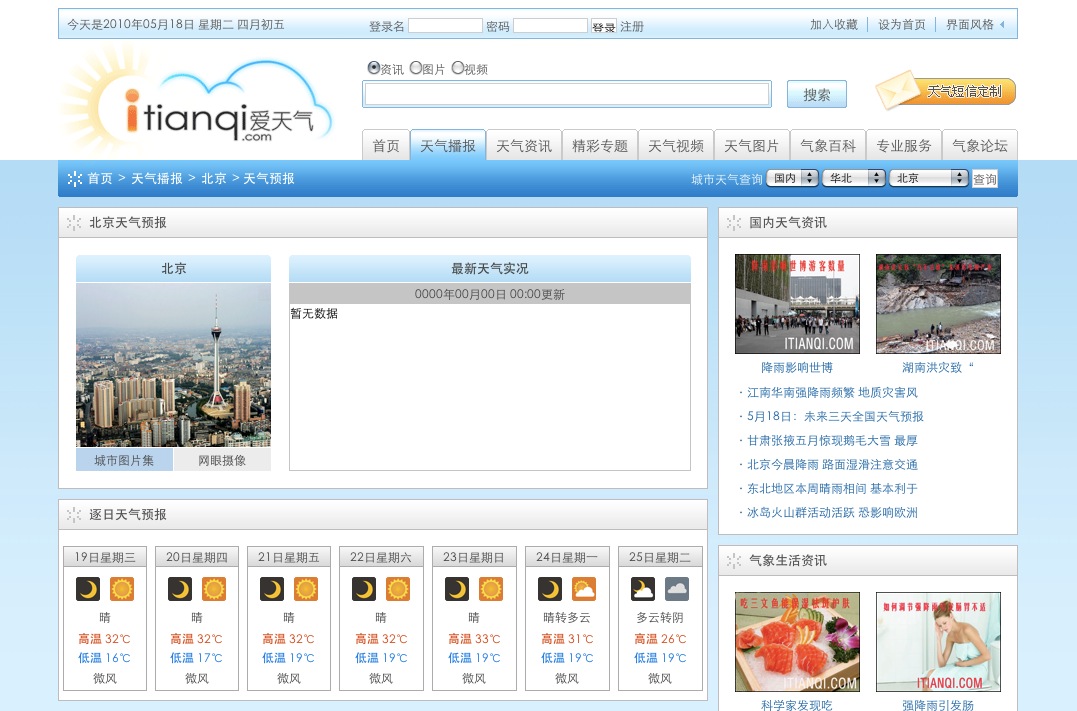Click the grey overcast cloud icon for the 25th
Screen dimensions: 1077x711
click(677, 589)
